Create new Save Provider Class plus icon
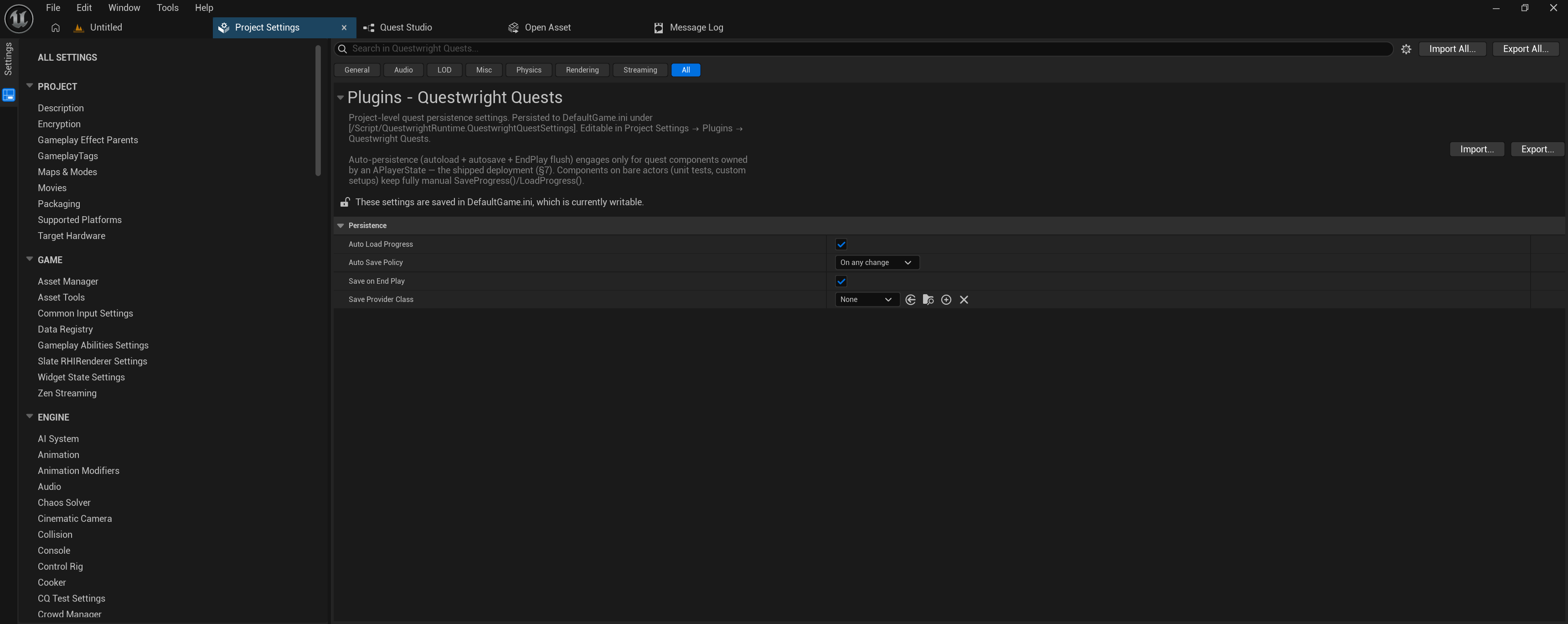This screenshot has width=1568, height=624. click(x=946, y=300)
